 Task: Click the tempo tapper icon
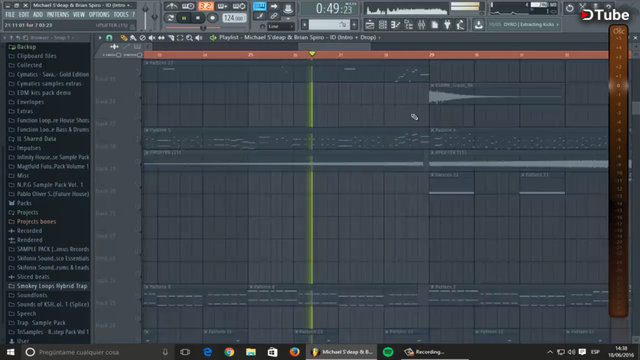(460, 25)
